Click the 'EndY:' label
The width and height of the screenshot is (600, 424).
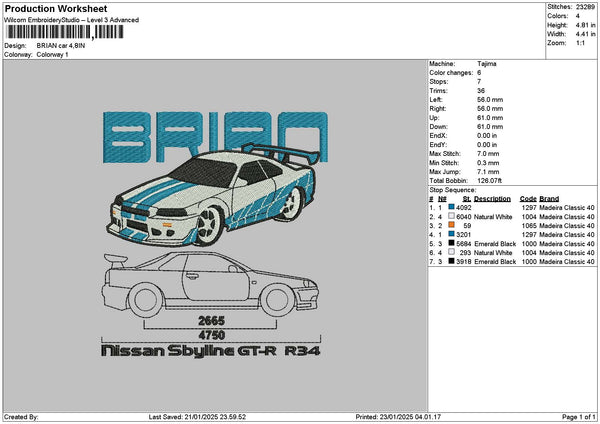click(438, 145)
